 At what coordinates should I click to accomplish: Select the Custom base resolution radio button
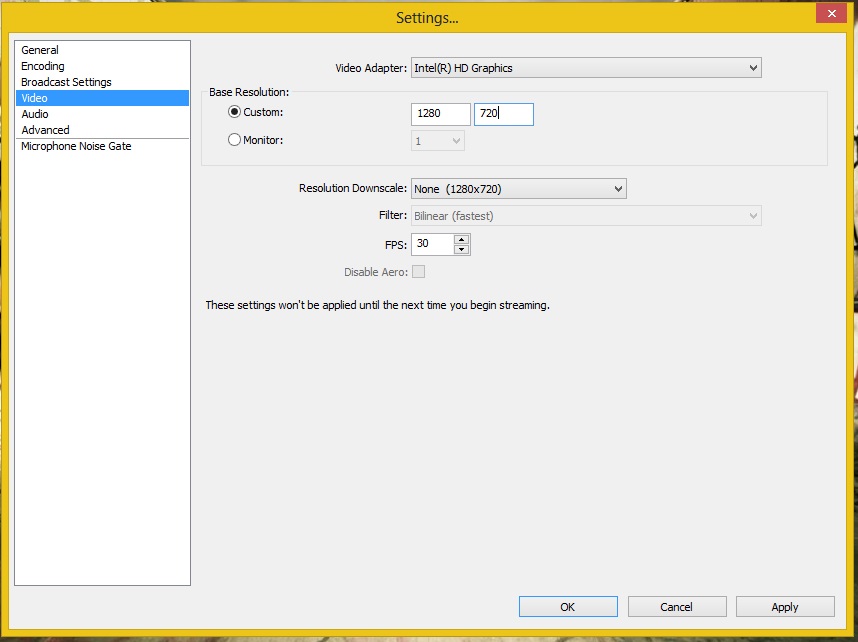pos(235,112)
